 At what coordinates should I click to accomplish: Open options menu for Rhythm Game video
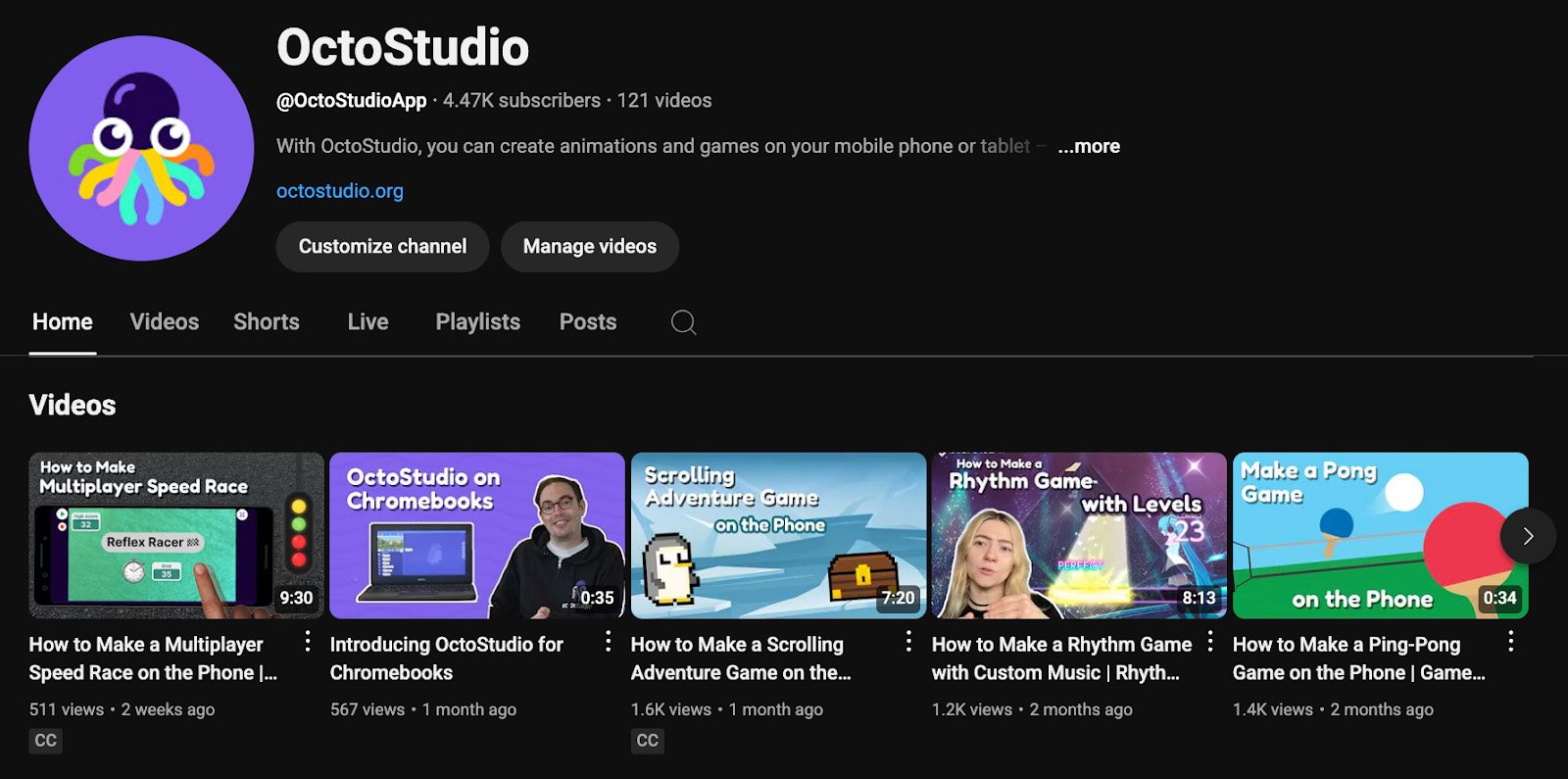click(1210, 642)
